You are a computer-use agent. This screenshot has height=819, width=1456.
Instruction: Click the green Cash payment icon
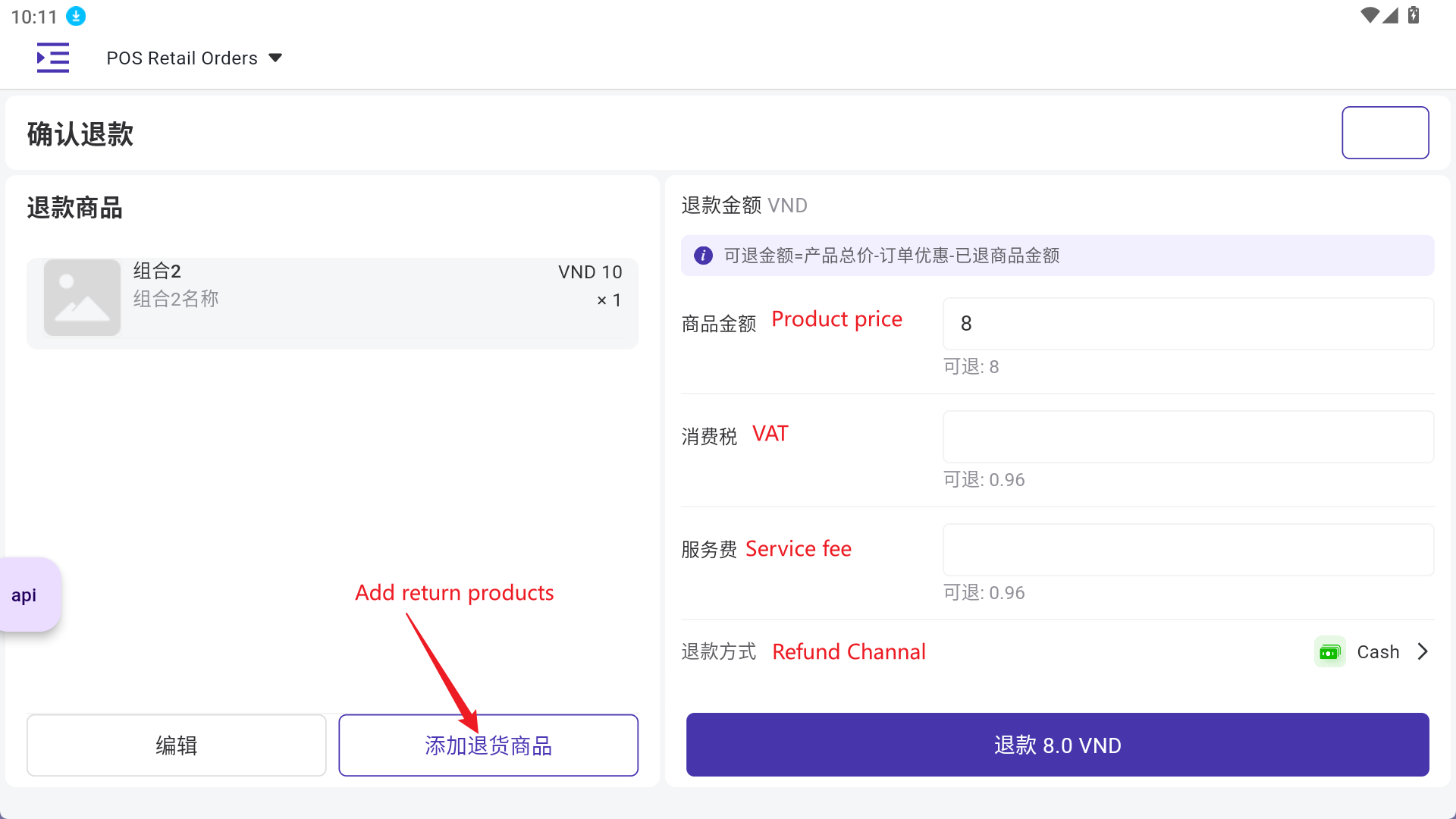click(x=1329, y=652)
